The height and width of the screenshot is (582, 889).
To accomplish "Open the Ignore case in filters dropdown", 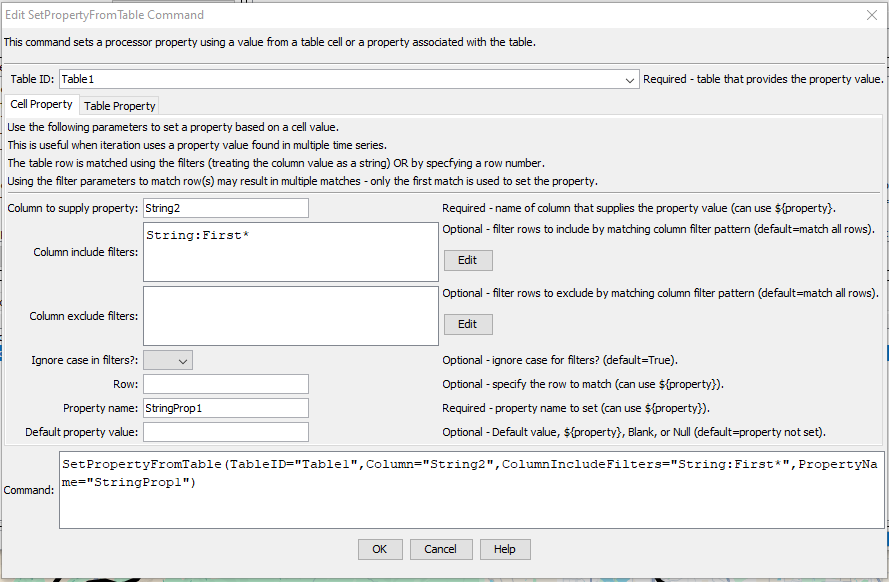I will 168,360.
